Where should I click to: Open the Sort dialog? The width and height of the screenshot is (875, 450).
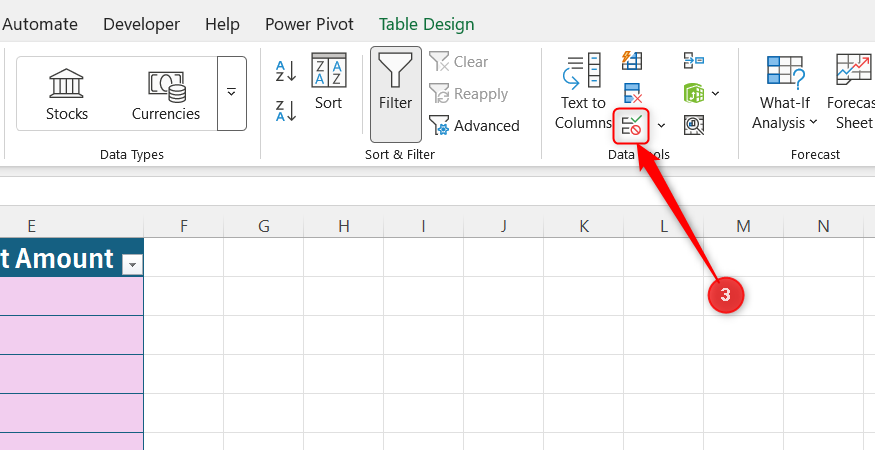[x=329, y=82]
